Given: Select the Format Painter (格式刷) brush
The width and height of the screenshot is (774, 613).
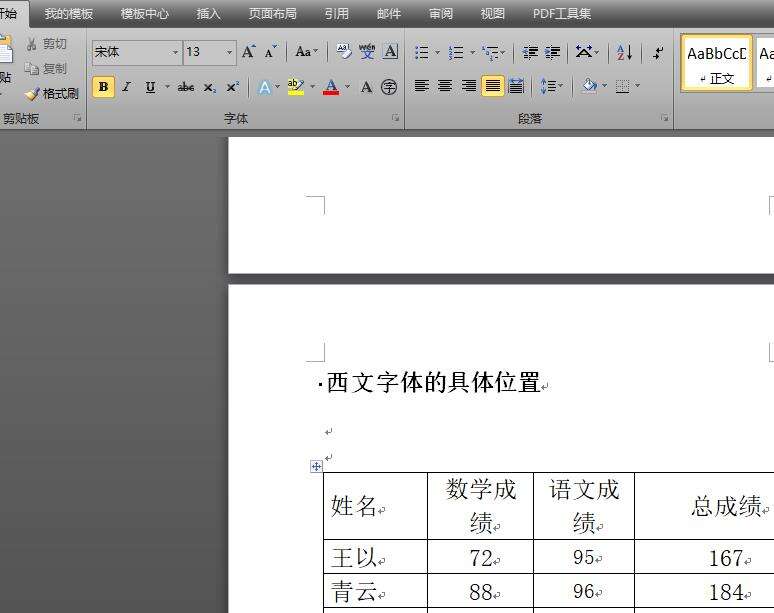Looking at the screenshot, I should (32, 93).
